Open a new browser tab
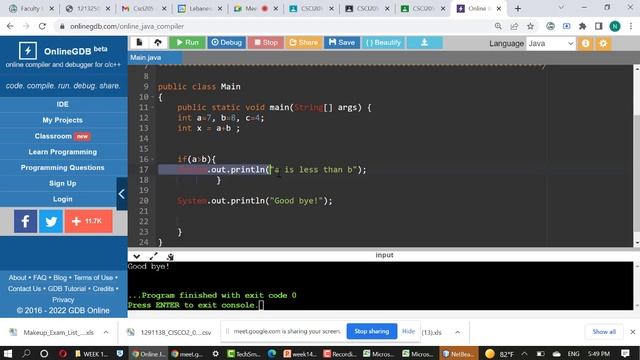This screenshot has width=640, height=360. pyautogui.click(x=518, y=8)
